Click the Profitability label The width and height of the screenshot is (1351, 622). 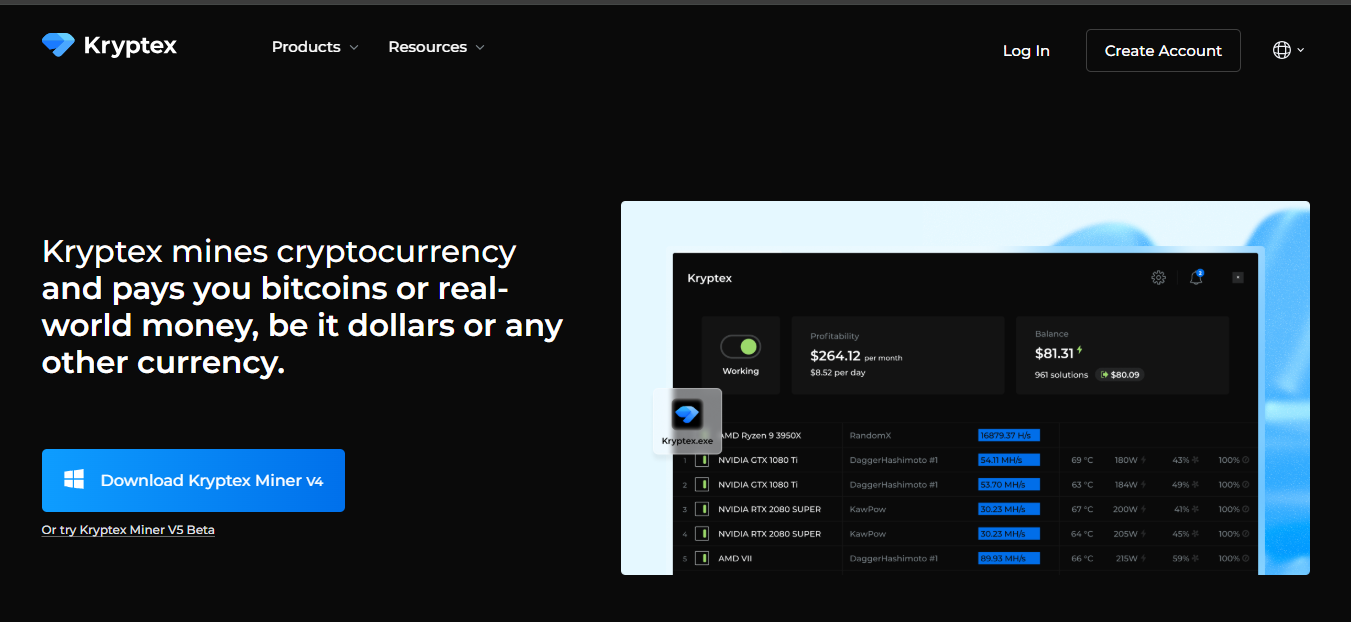point(835,336)
